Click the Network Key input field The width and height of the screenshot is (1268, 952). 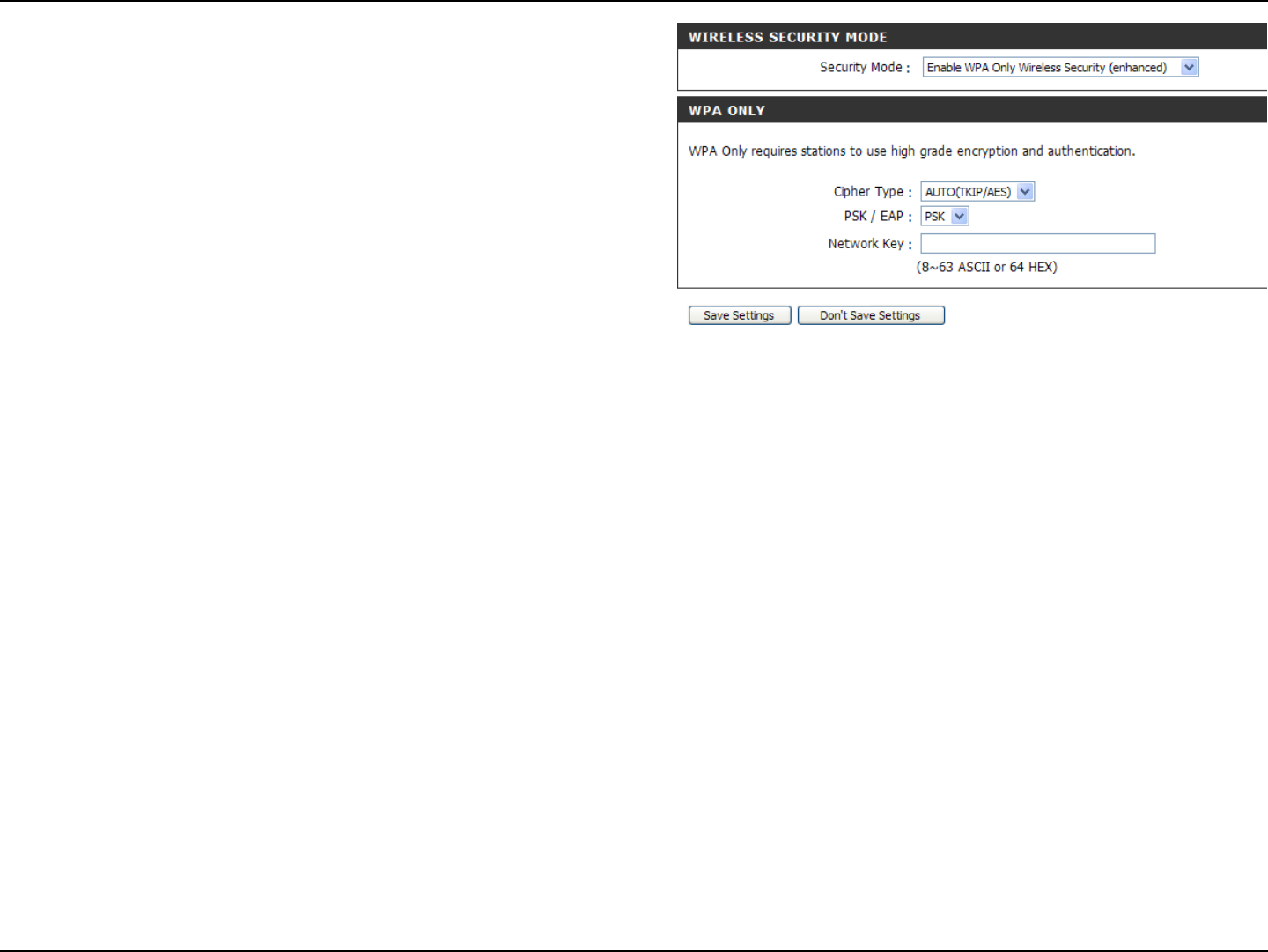click(x=1037, y=244)
